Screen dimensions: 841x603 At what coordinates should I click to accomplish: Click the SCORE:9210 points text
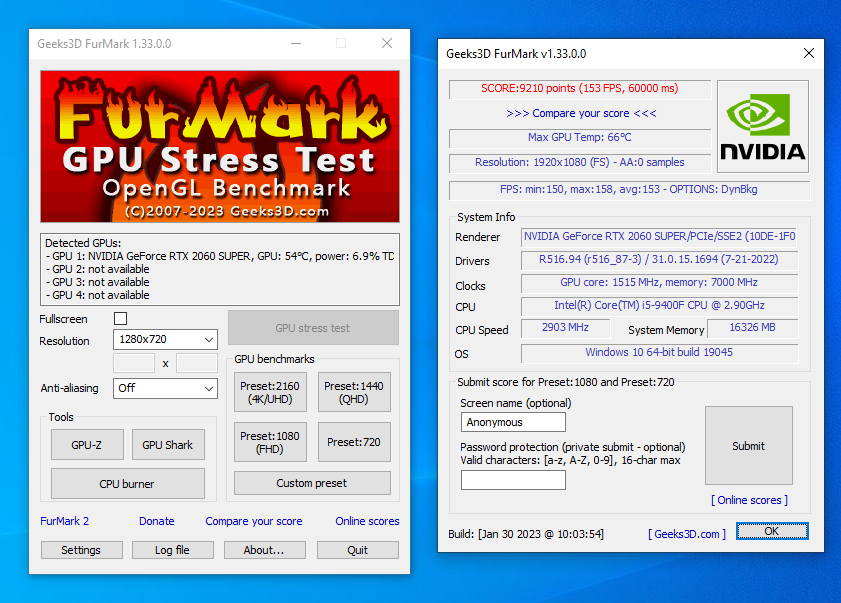(x=580, y=89)
